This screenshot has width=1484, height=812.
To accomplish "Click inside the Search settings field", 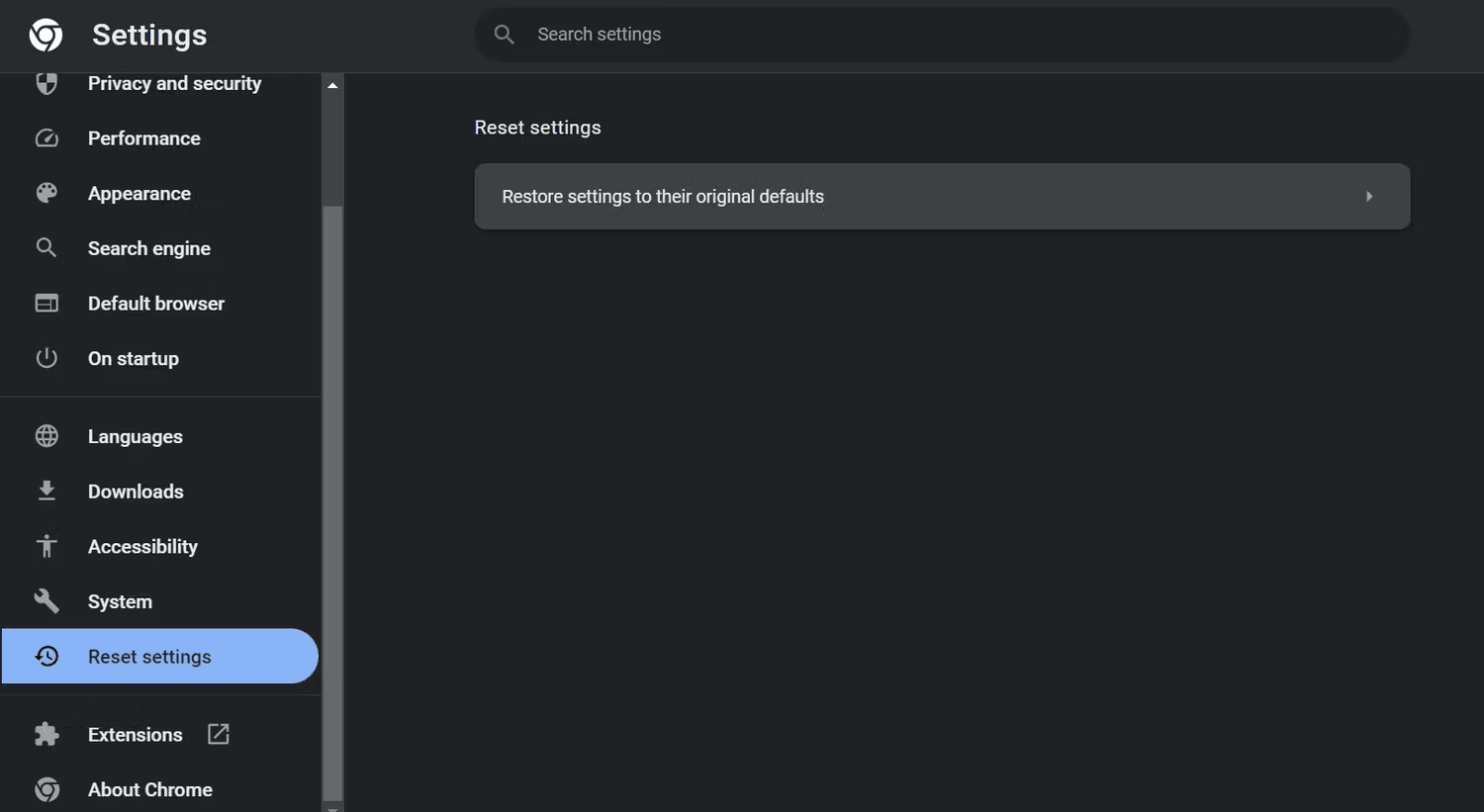I will pyautogui.click(x=940, y=34).
